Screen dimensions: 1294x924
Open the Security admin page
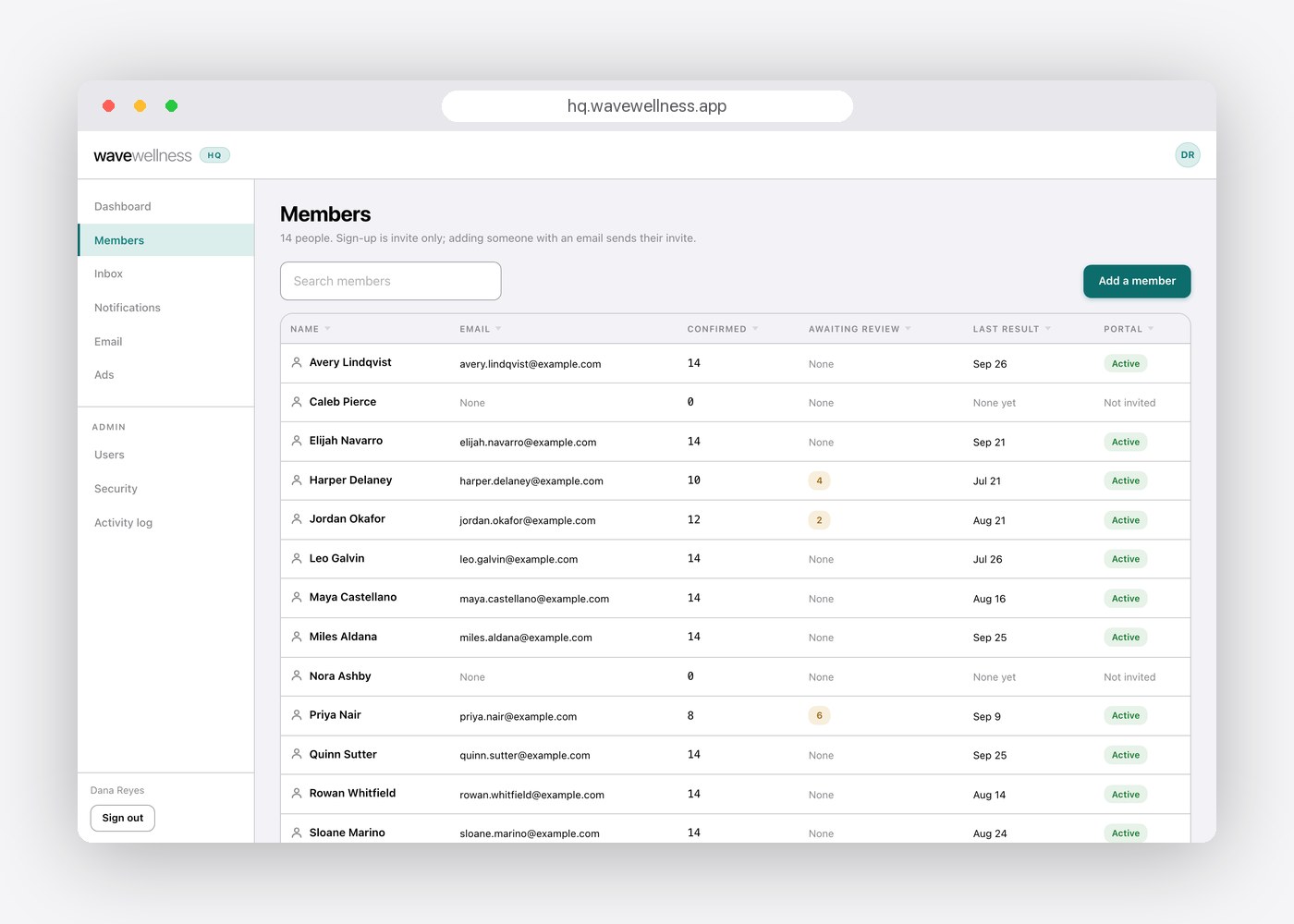[166, 489]
